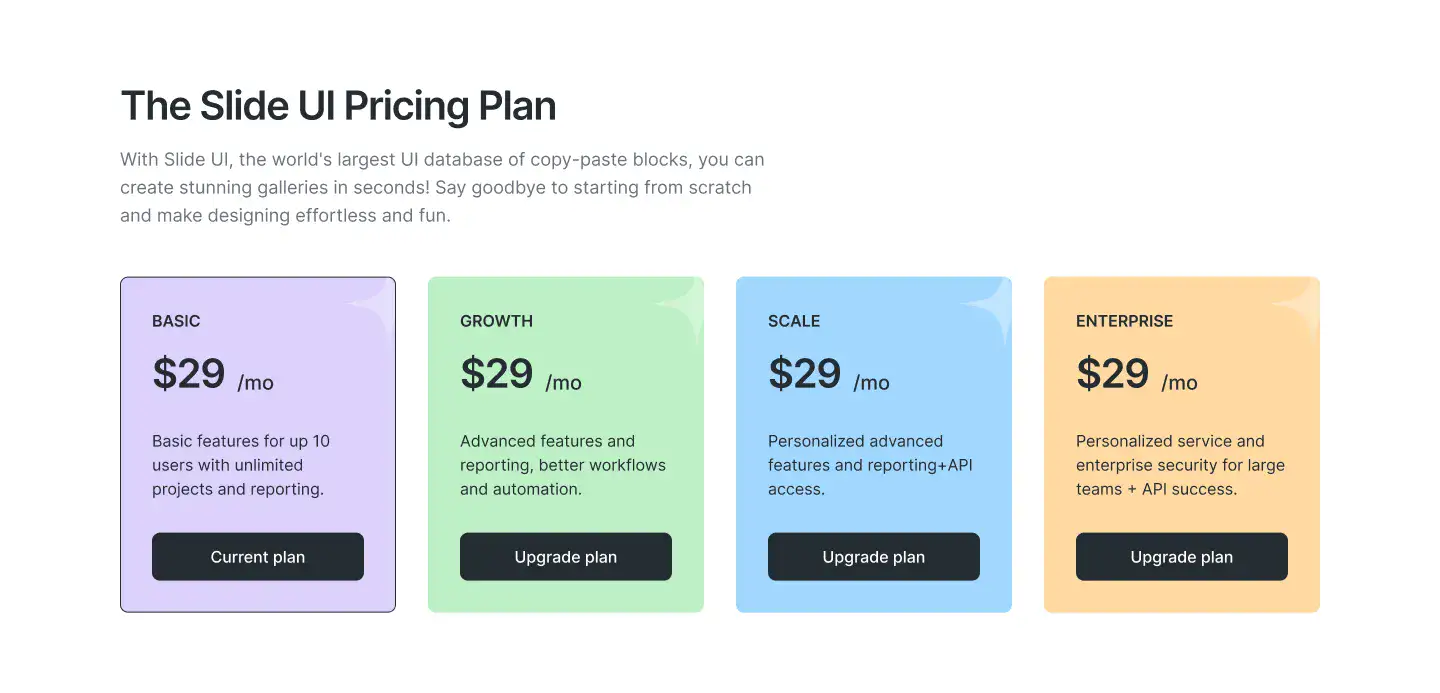
Task: Click the Basic plan description text
Action: 240,465
